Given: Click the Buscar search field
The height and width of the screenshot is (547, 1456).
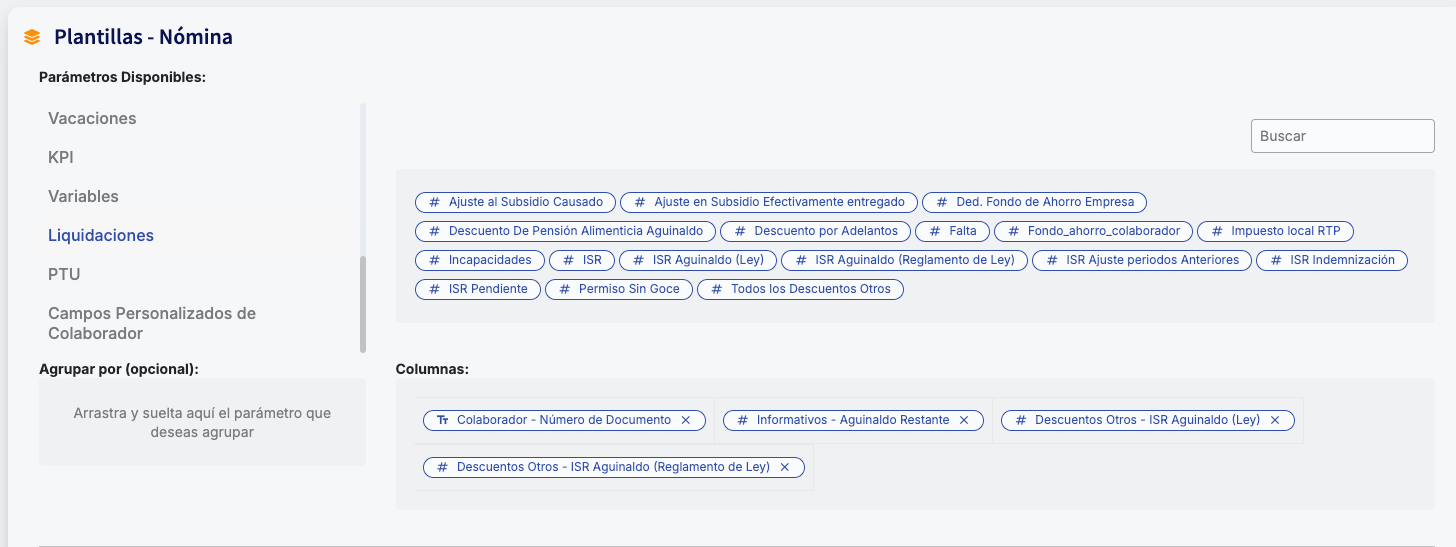Looking at the screenshot, I should pyautogui.click(x=1342, y=136).
